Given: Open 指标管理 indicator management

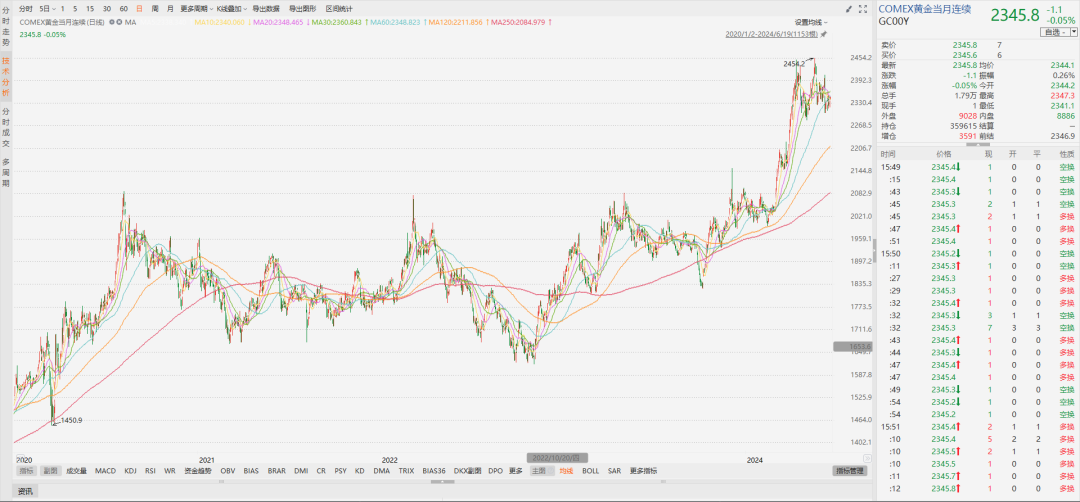Looking at the screenshot, I should [850, 470].
